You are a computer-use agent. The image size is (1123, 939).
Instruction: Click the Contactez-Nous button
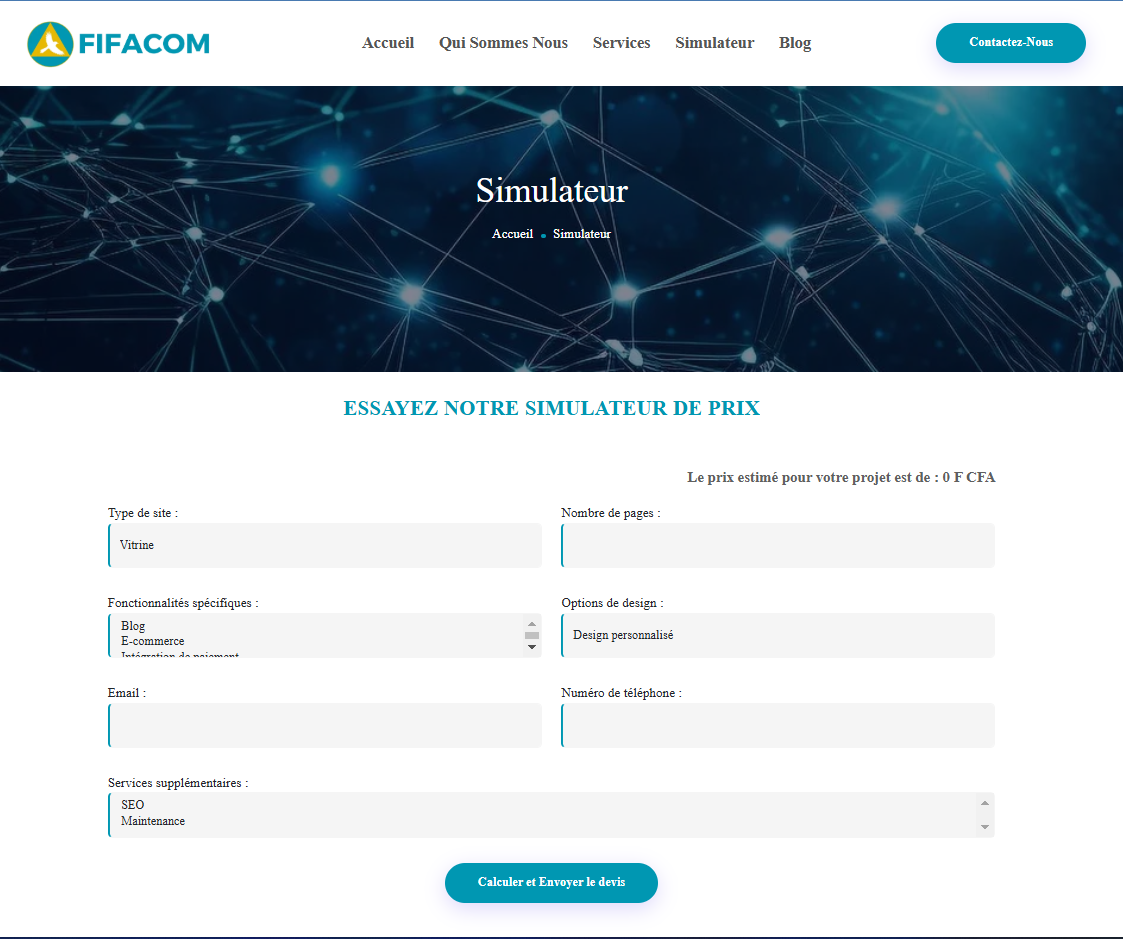[x=1010, y=42]
